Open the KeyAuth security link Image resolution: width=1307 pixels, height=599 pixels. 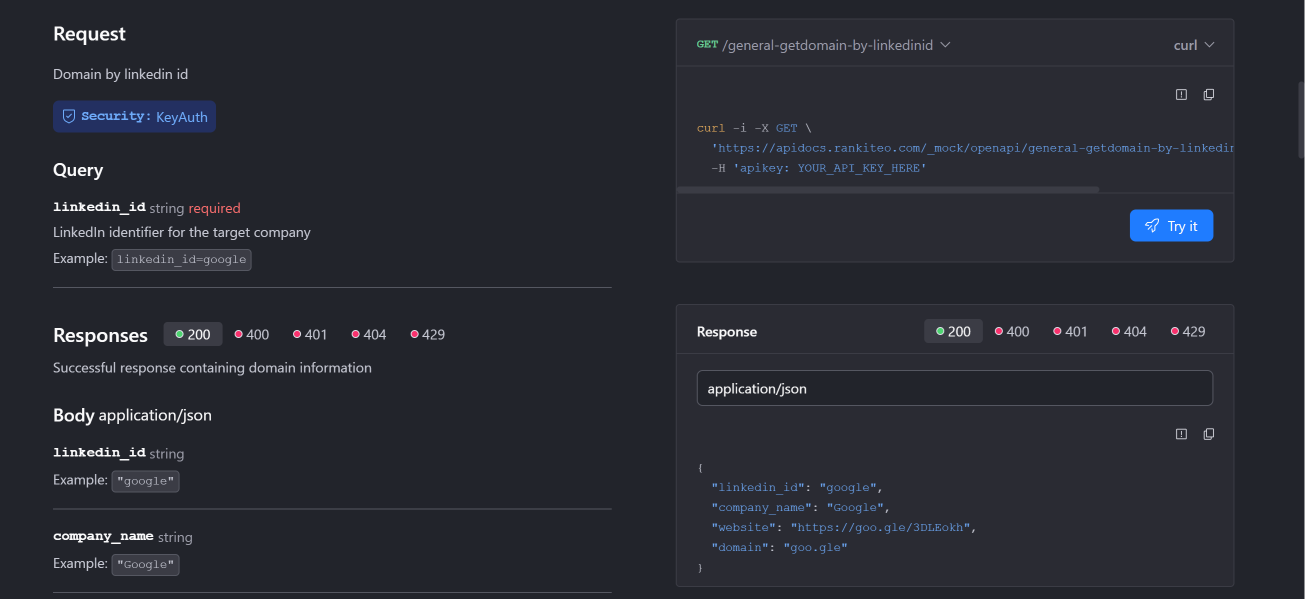[x=181, y=117]
